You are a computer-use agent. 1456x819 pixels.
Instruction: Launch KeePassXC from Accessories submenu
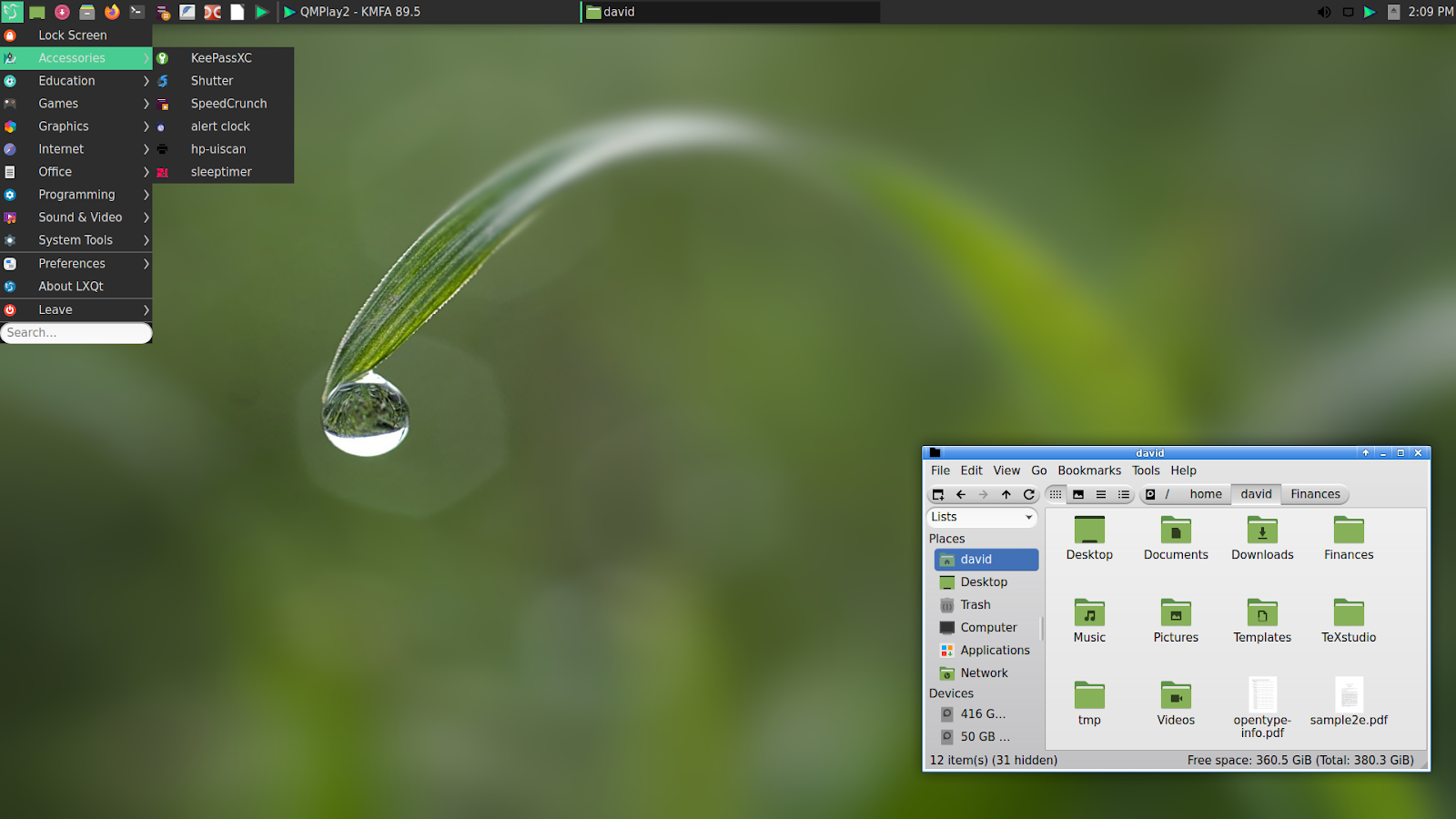(224, 58)
